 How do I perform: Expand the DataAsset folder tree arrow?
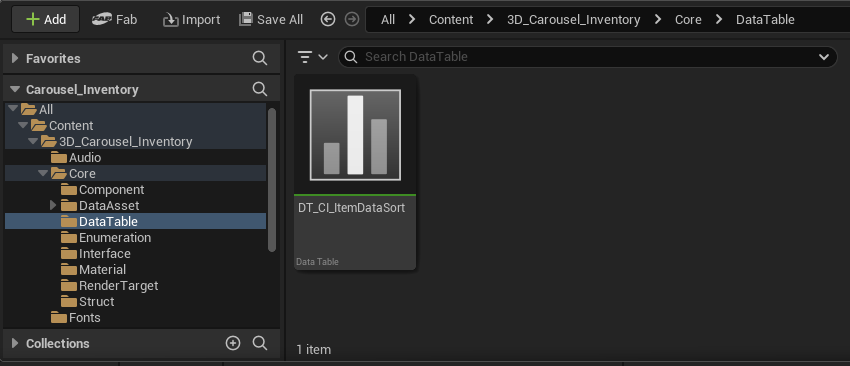(53, 206)
